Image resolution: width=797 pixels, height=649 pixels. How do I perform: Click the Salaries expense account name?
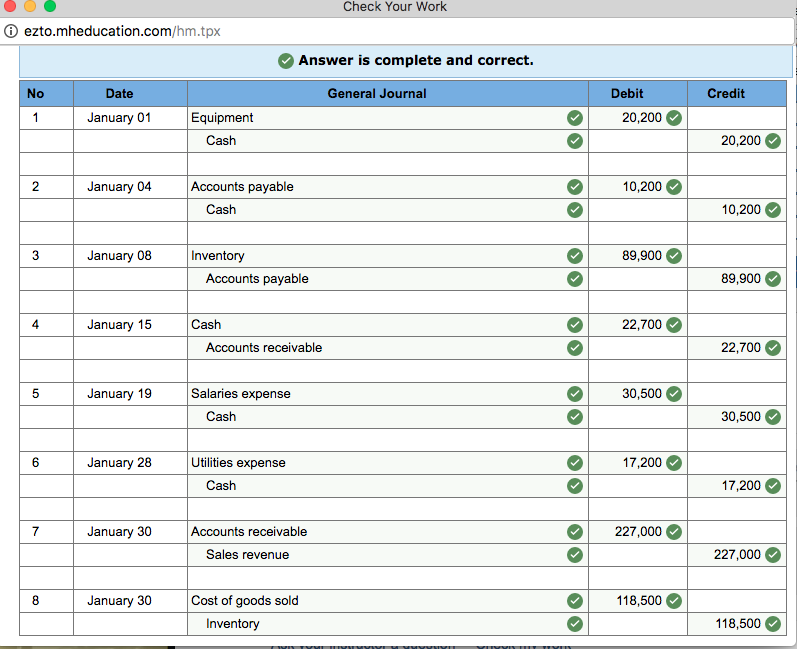pyautogui.click(x=241, y=394)
